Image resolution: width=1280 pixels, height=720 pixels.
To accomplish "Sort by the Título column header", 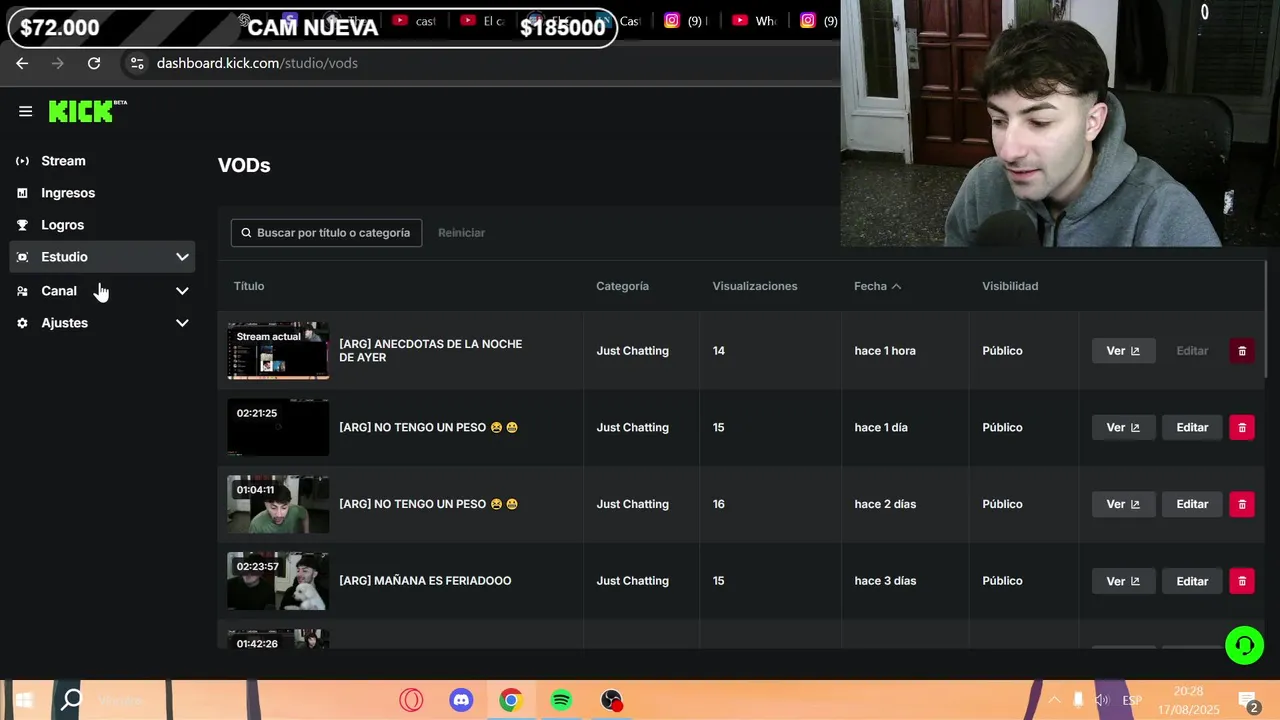I will [x=249, y=286].
